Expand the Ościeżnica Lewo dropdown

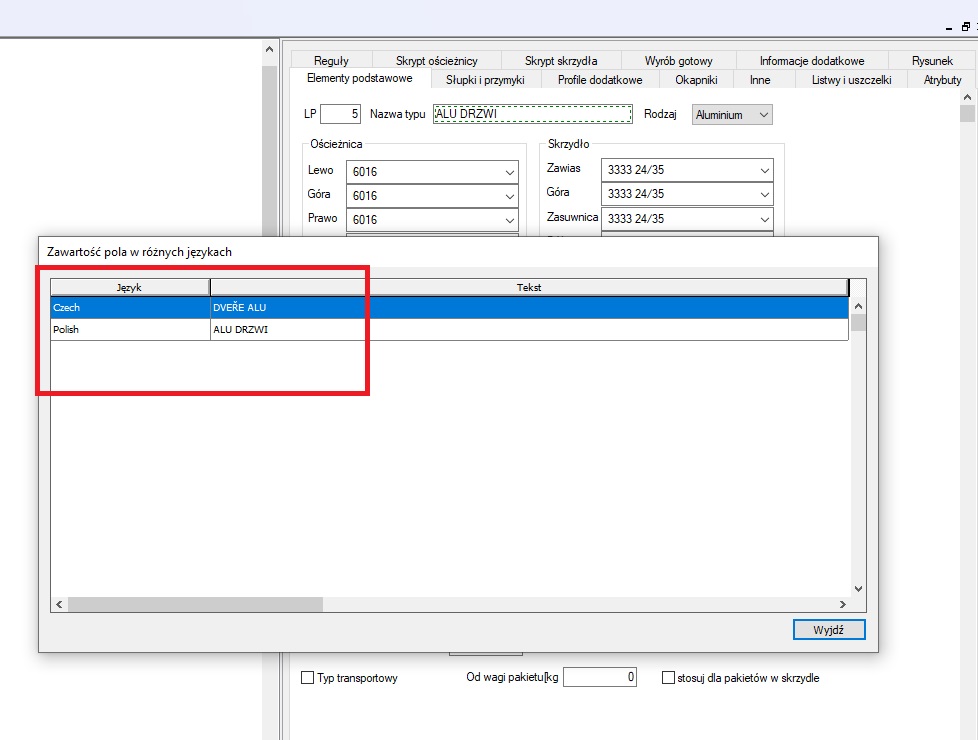432,172
